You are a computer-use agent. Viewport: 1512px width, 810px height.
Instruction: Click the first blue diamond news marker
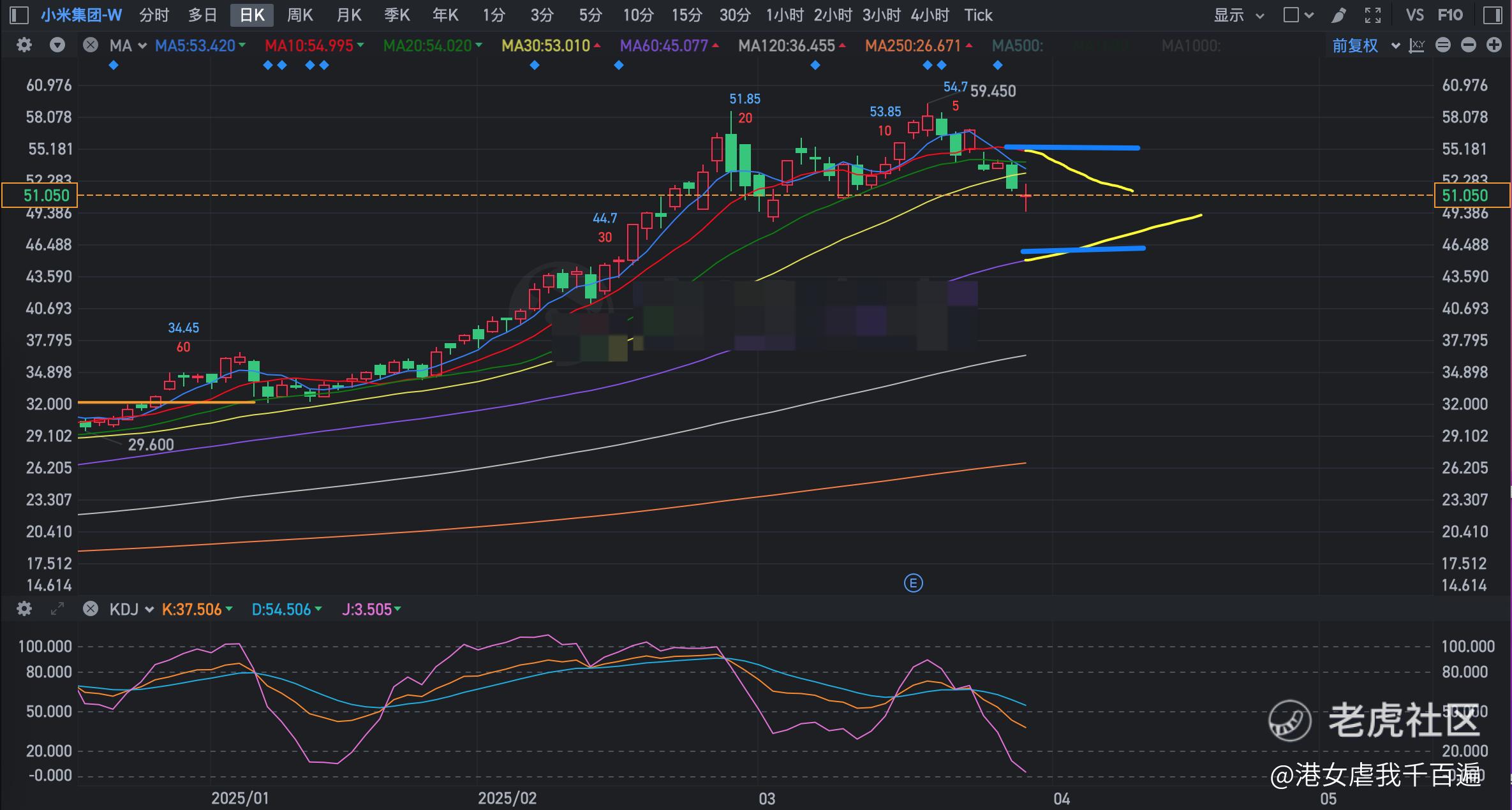[x=114, y=65]
